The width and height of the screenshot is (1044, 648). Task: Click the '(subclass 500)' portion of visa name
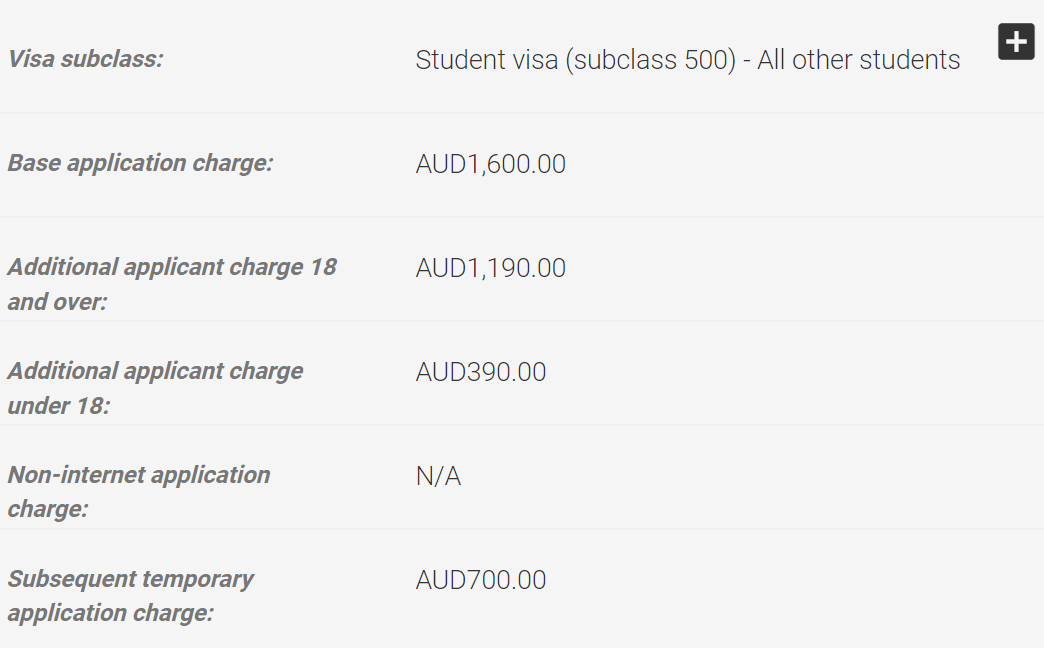pyautogui.click(x=651, y=61)
